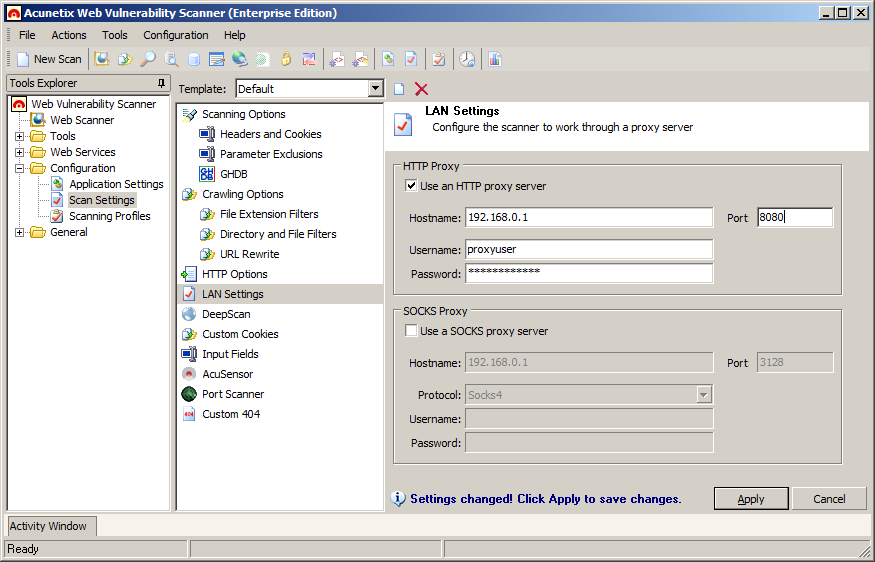Viewport: 875px width, 562px height.
Task: Click HTTP proxy Username field
Action: [x=589, y=249]
